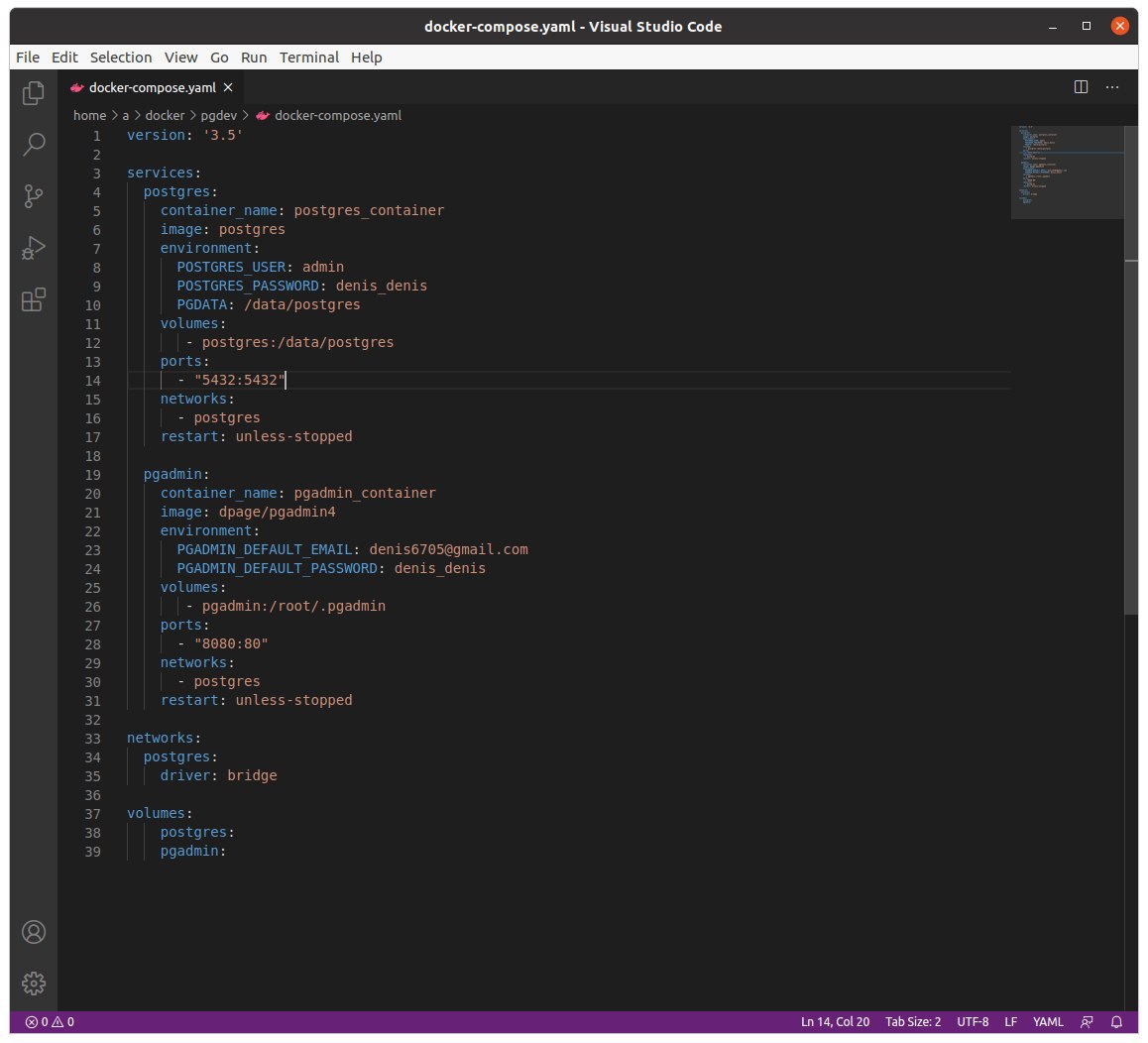Open the Help menu
Image resolution: width=1148 pixels, height=1043 pixels.
click(x=366, y=58)
